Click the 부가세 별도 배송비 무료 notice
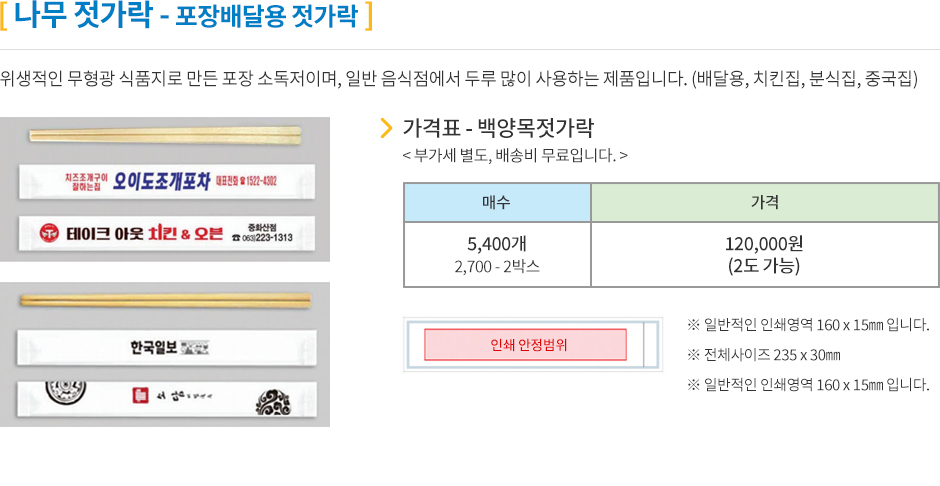The image size is (940, 486). (x=515, y=156)
